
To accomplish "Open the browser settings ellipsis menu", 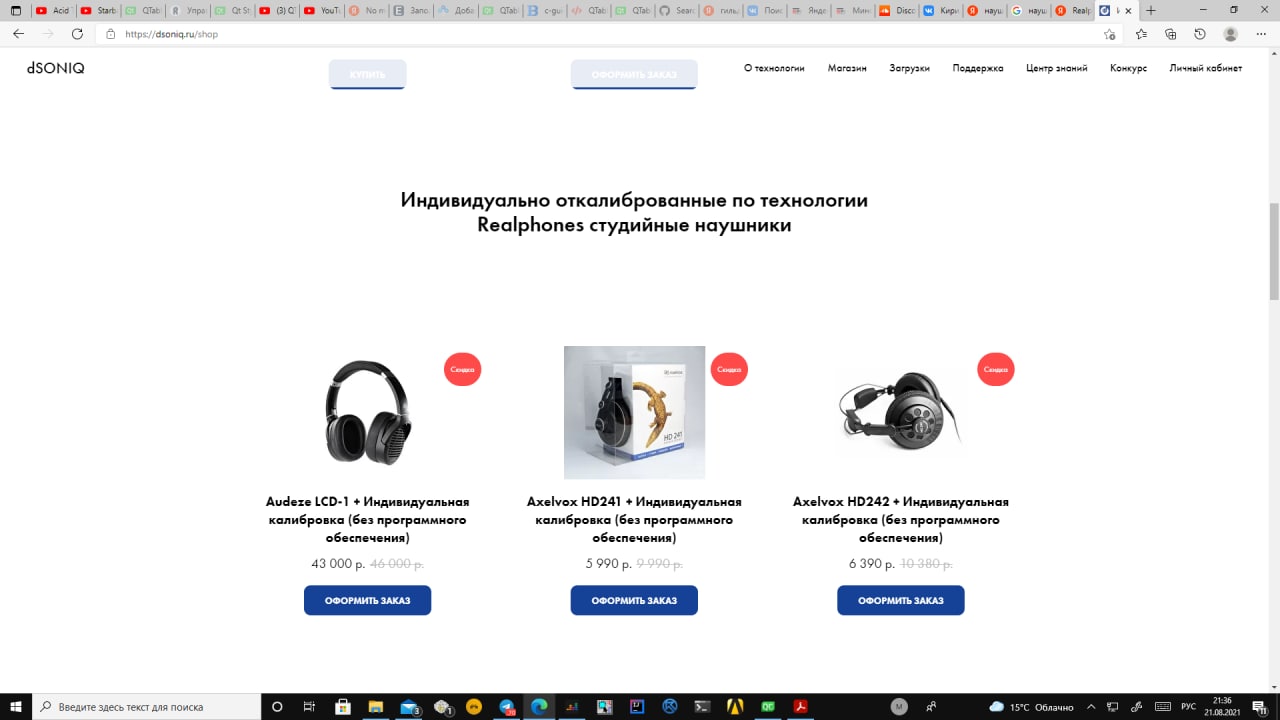I will pos(1260,34).
